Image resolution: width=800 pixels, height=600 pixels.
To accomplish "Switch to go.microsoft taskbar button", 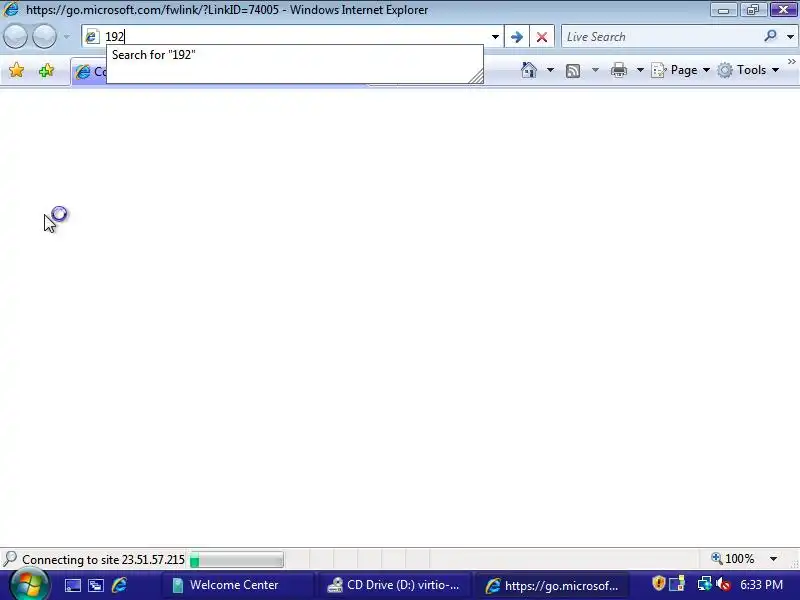I will pyautogui.click(x=551, y=585).
